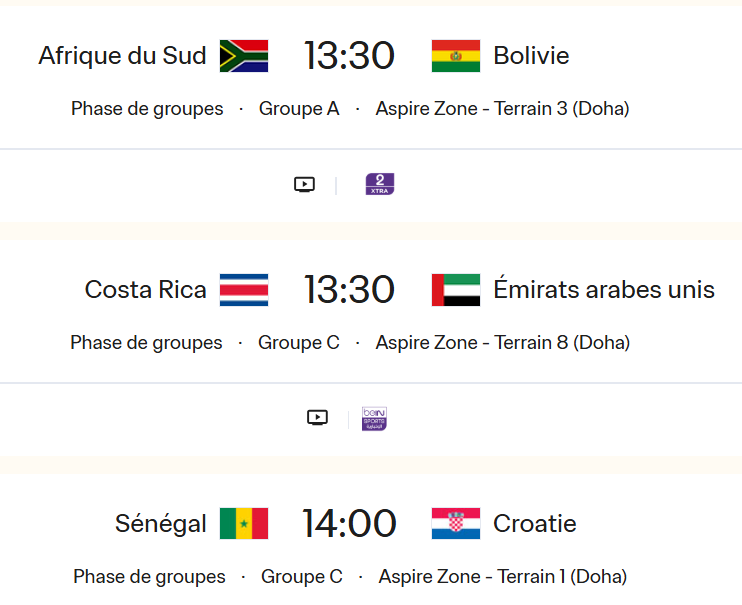Screen dimensions: 742x605
Task: Click the United Arab Emirates flag
Action: click(x=456, y=290)
